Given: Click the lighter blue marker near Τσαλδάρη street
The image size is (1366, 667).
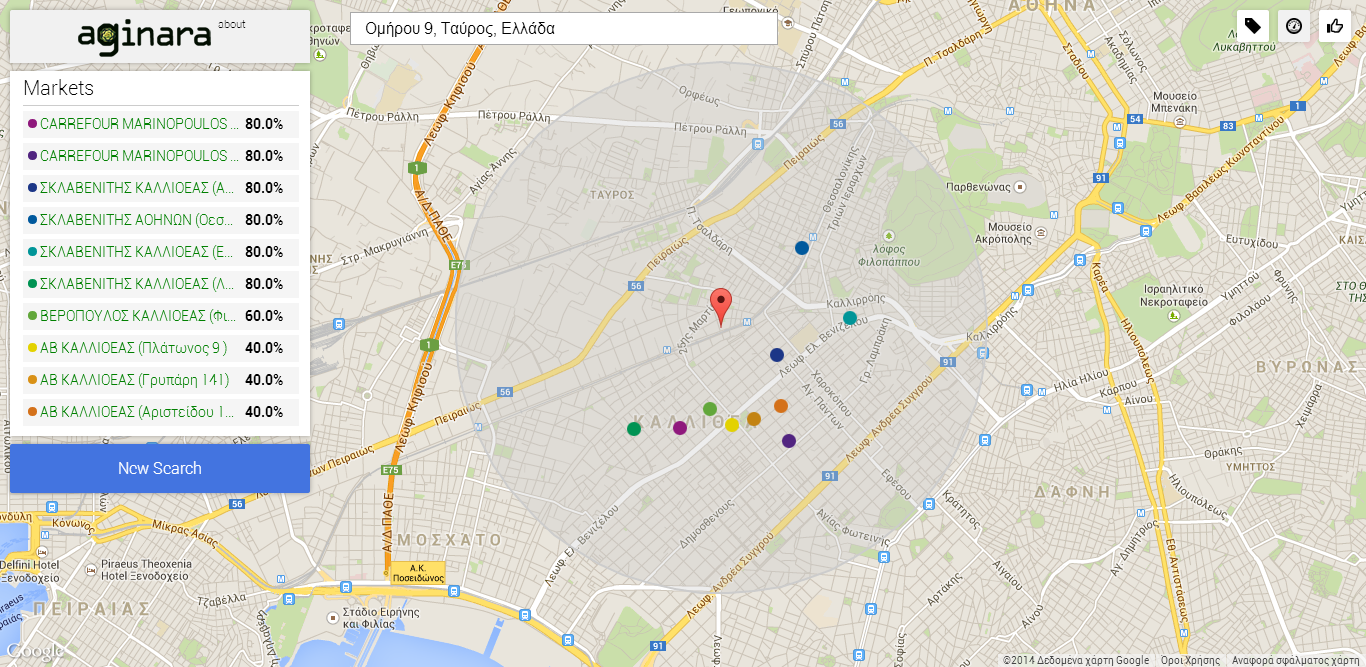Looking at the screenshot, I should pos(802,248).
